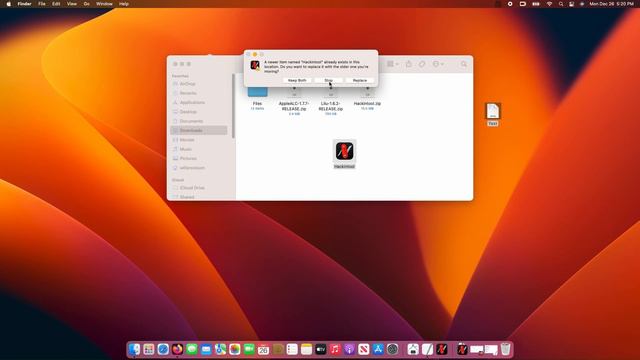This screenshot has width=640, height=360.
Task: Open Trash from the Dock
Action: pos(505,349)
